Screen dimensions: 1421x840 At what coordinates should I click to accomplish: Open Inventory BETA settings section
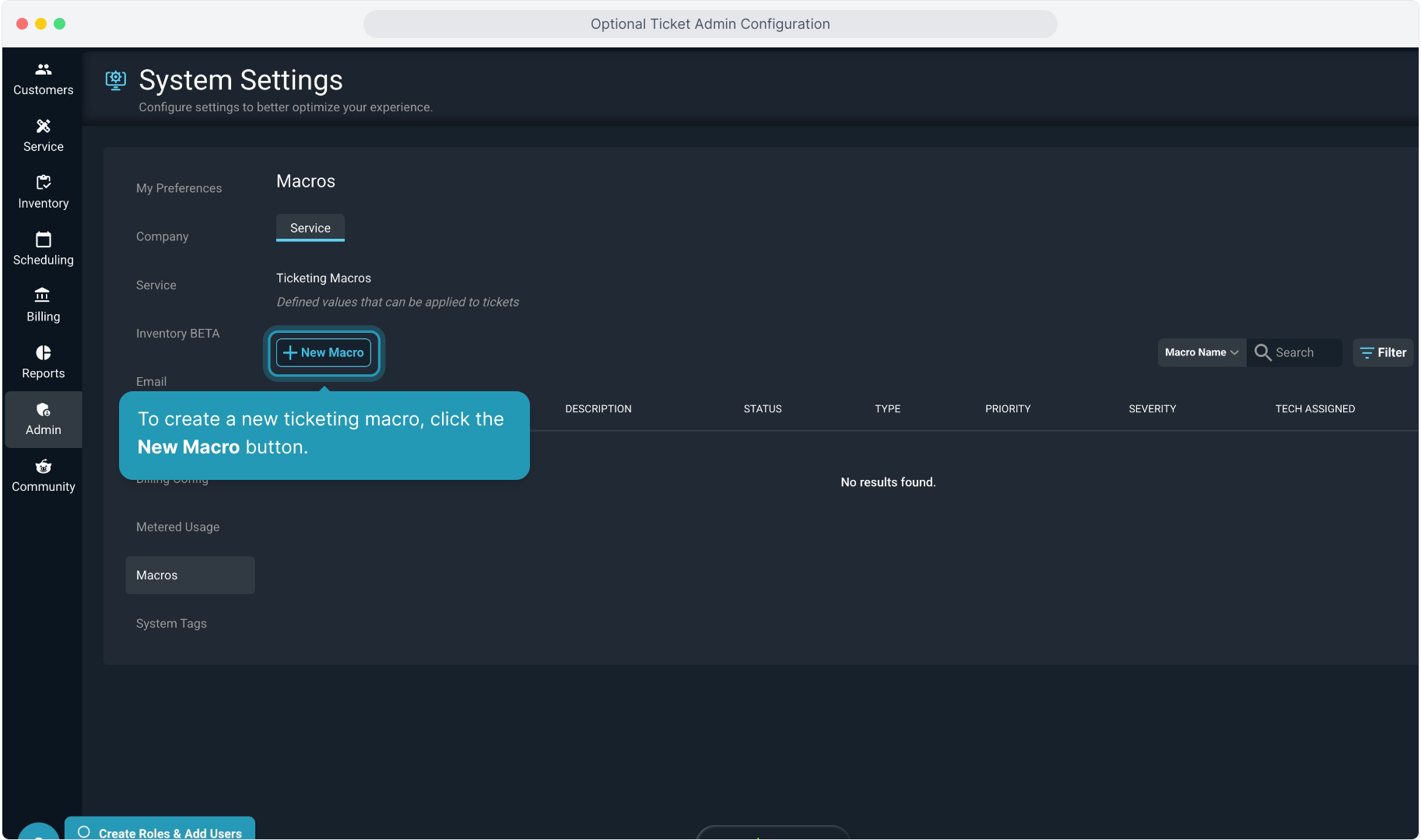[x=177, y=334]
